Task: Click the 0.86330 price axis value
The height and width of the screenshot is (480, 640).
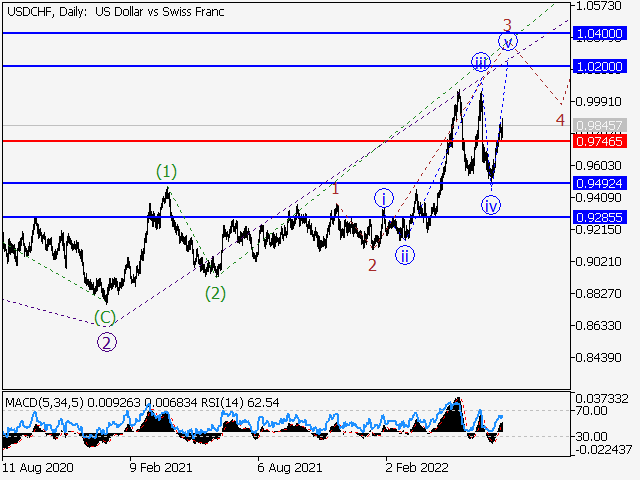Action: click(598, 325)
